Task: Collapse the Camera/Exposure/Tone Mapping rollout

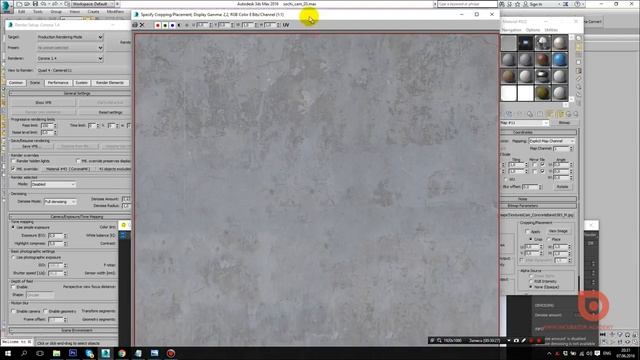Action: (x=69, y=217)
